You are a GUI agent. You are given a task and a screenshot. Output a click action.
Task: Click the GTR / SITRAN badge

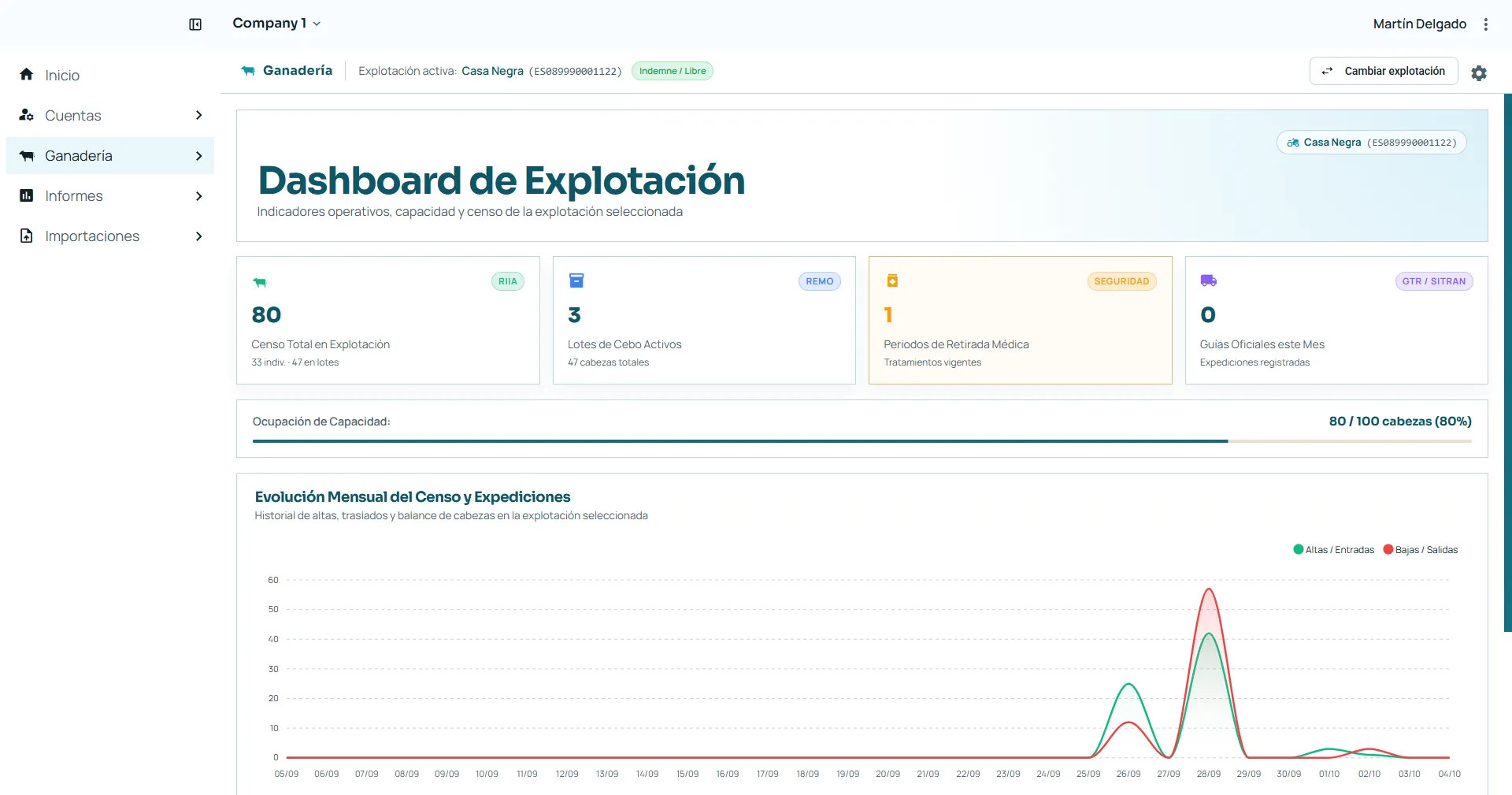click(x=1434, y=281)
